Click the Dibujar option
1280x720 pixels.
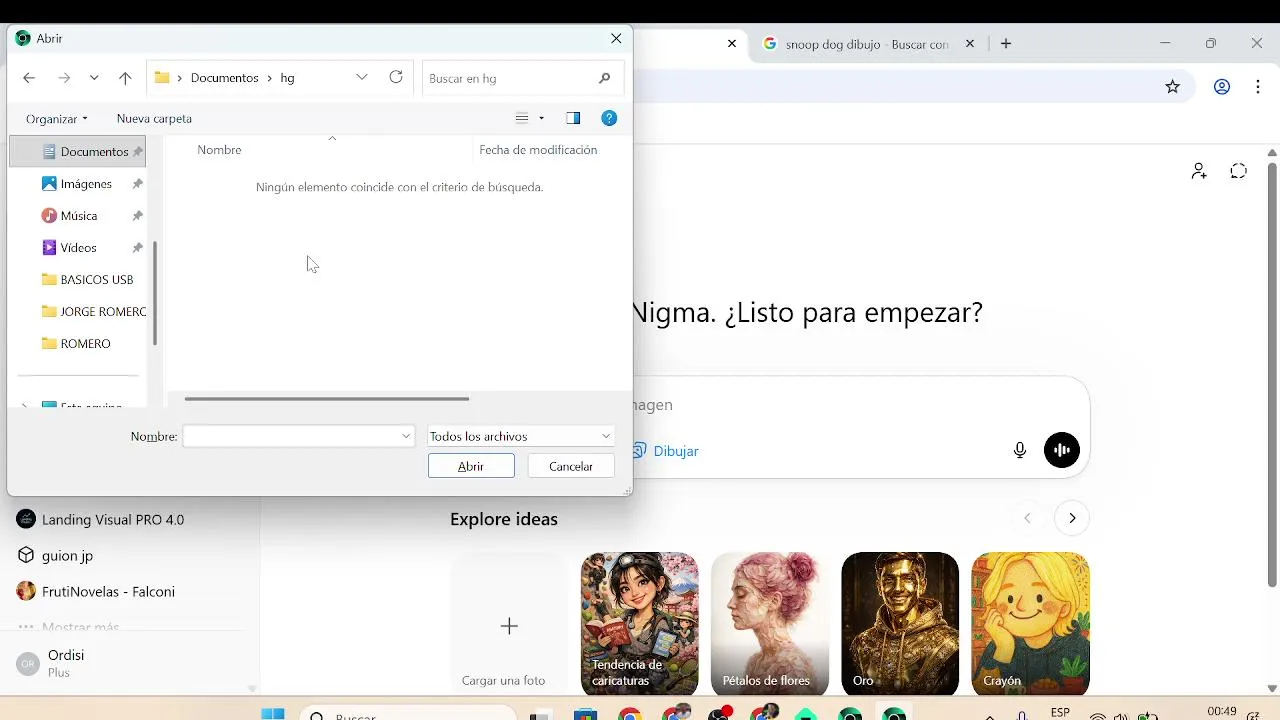coord(666,451)
